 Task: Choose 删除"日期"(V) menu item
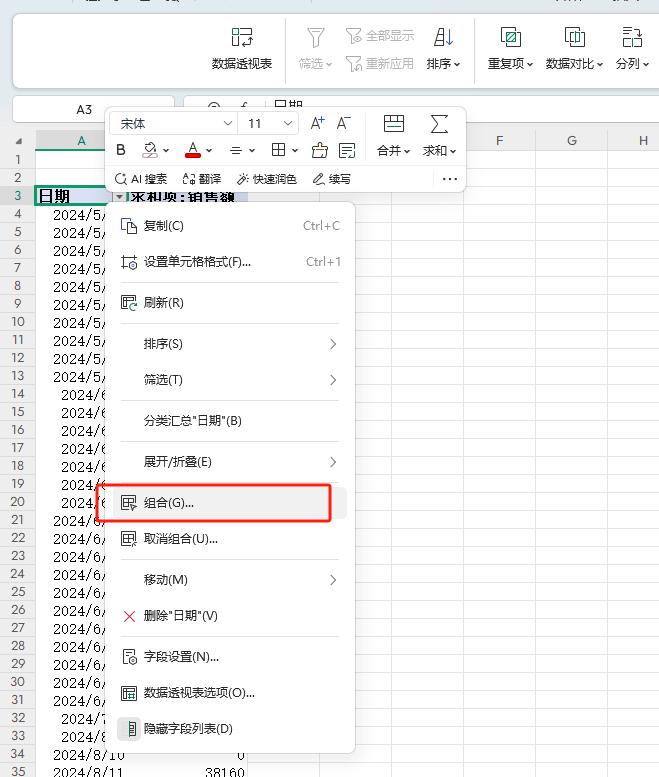coord(230,616)
